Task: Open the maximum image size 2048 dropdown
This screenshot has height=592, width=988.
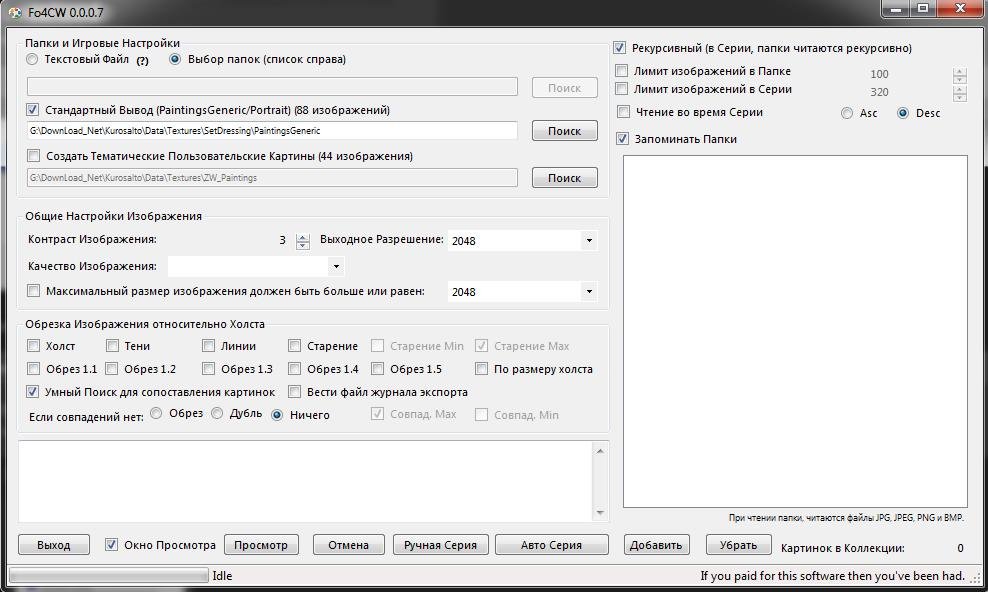Action: tap(588, 292)
